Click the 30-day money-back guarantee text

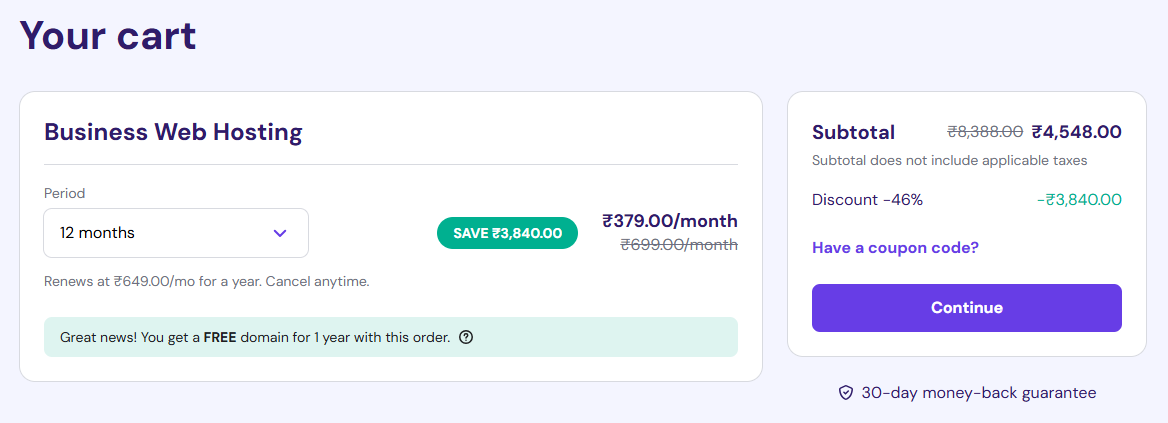pos(979,393)
